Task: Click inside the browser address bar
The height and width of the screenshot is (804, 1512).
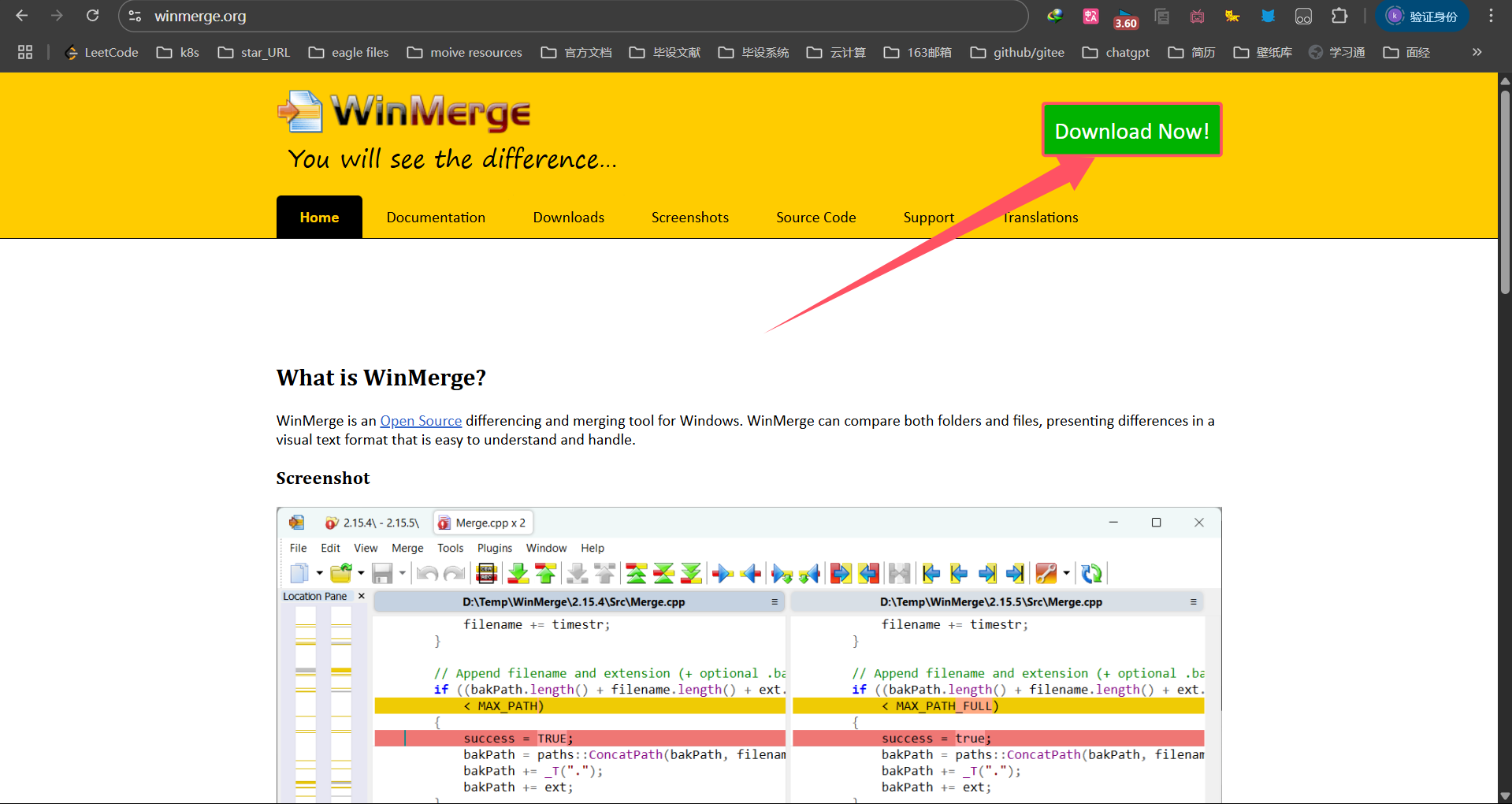Action: pos(473,16)
